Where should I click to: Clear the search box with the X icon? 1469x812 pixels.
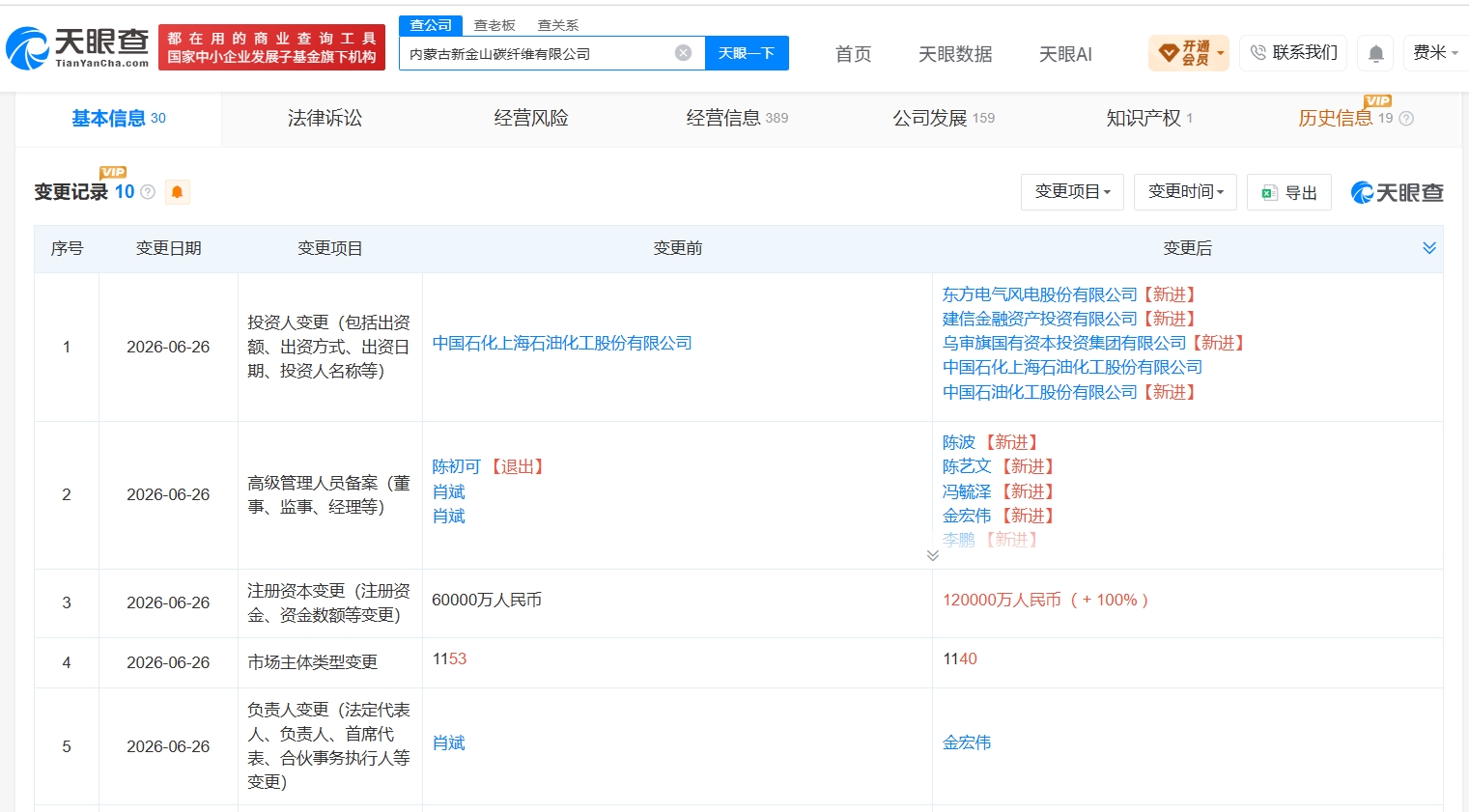(683, 53)
